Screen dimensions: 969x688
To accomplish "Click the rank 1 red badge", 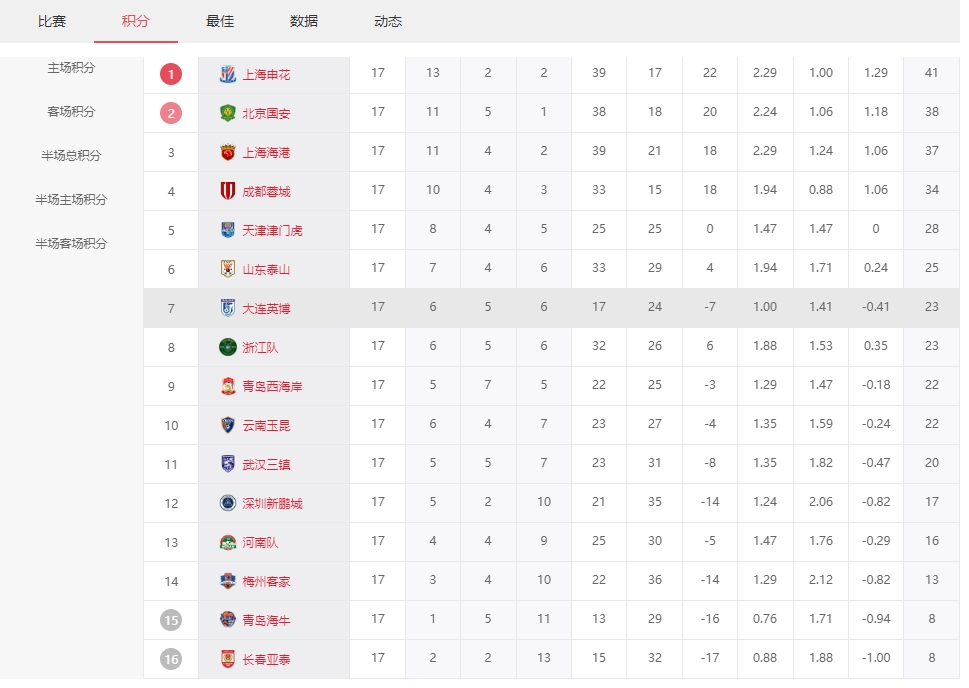I will click(171, 74).
